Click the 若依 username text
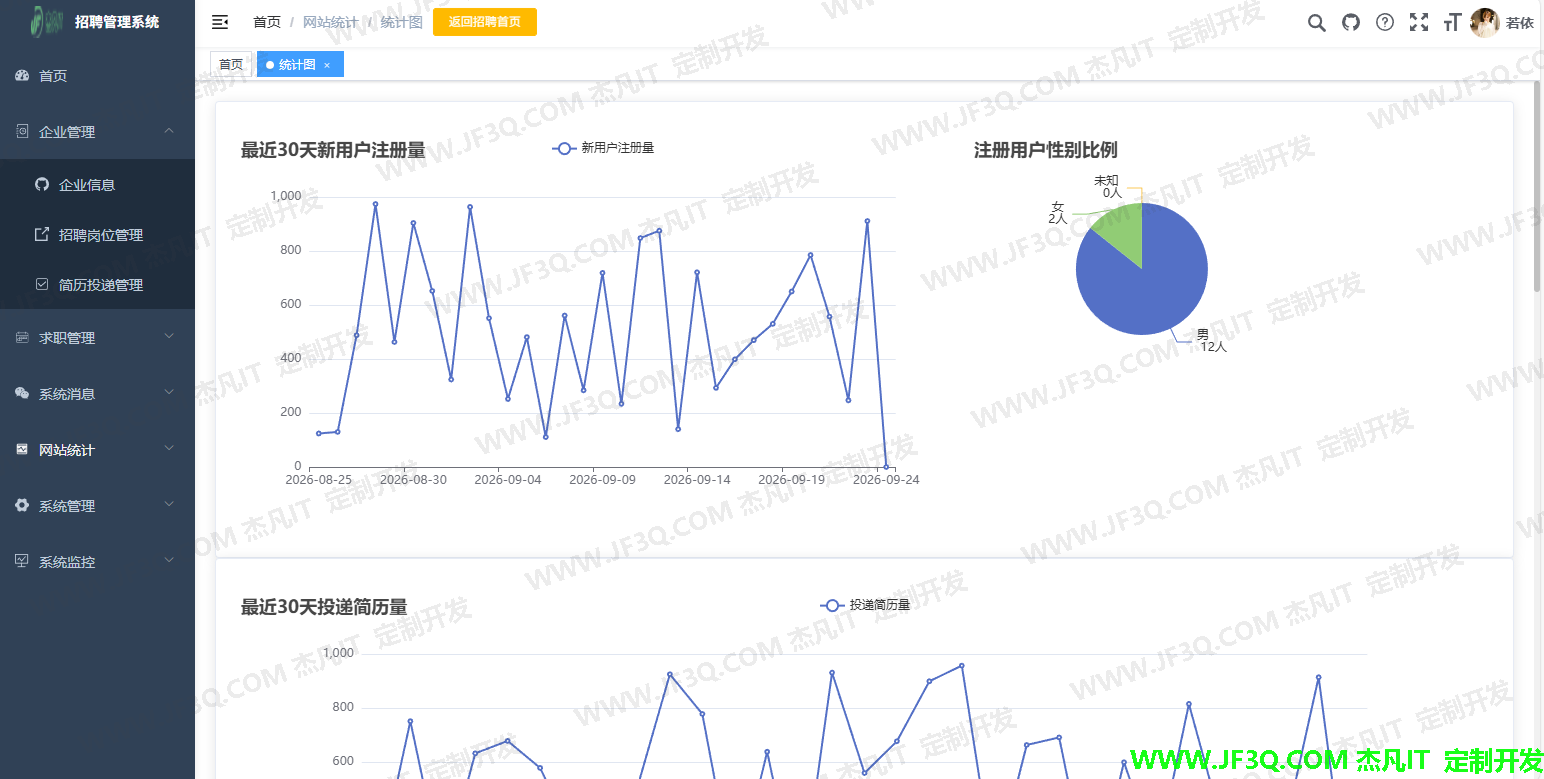 tap(1520, 22)
